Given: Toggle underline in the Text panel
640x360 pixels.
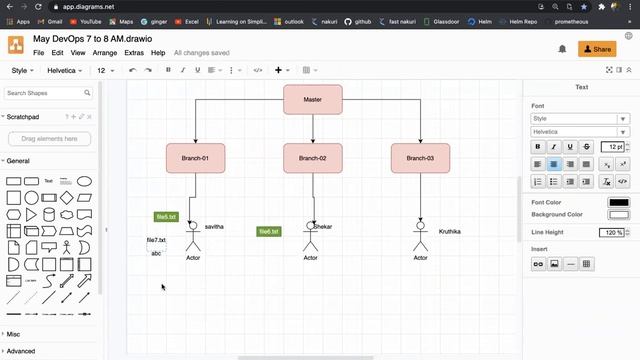Looking at the screenshot, I should (570, 147).
